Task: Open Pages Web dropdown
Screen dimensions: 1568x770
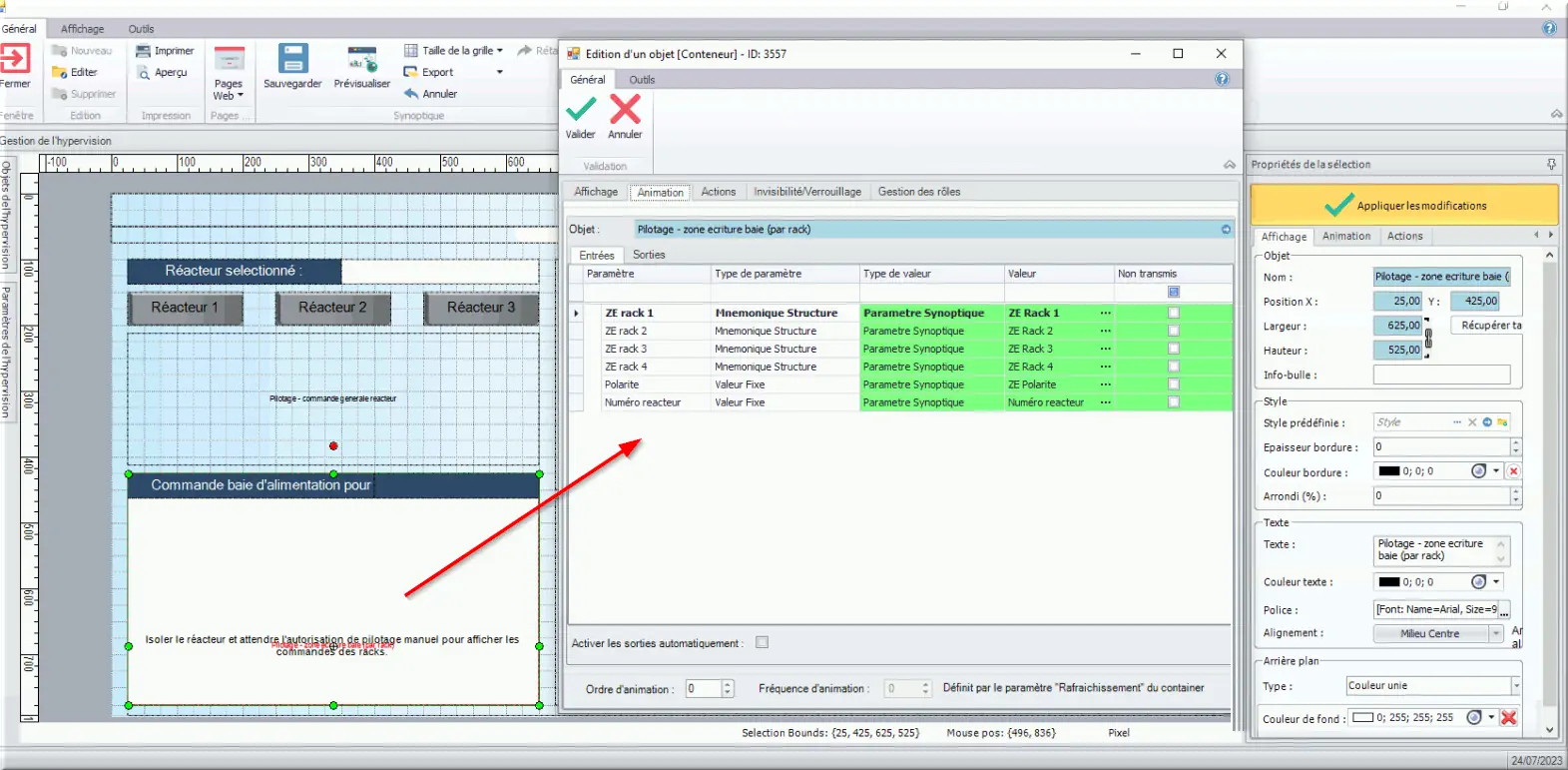Action: pyautogui.click(x=229, y=90)
